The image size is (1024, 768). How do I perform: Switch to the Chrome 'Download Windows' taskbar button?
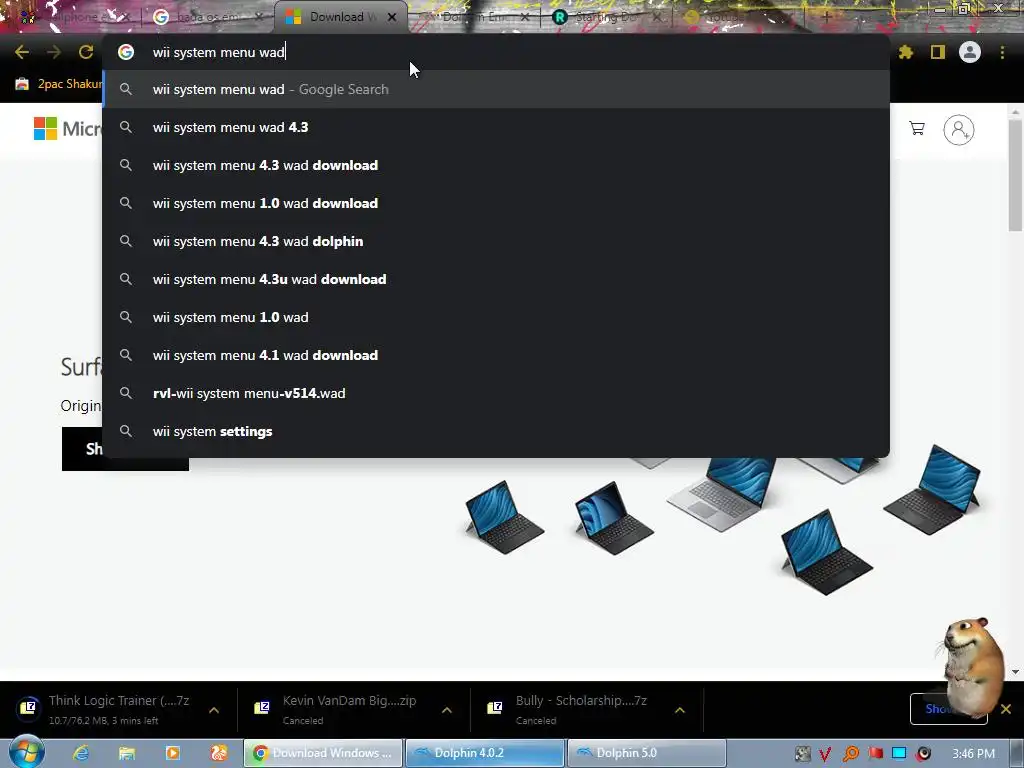point(323,753)
